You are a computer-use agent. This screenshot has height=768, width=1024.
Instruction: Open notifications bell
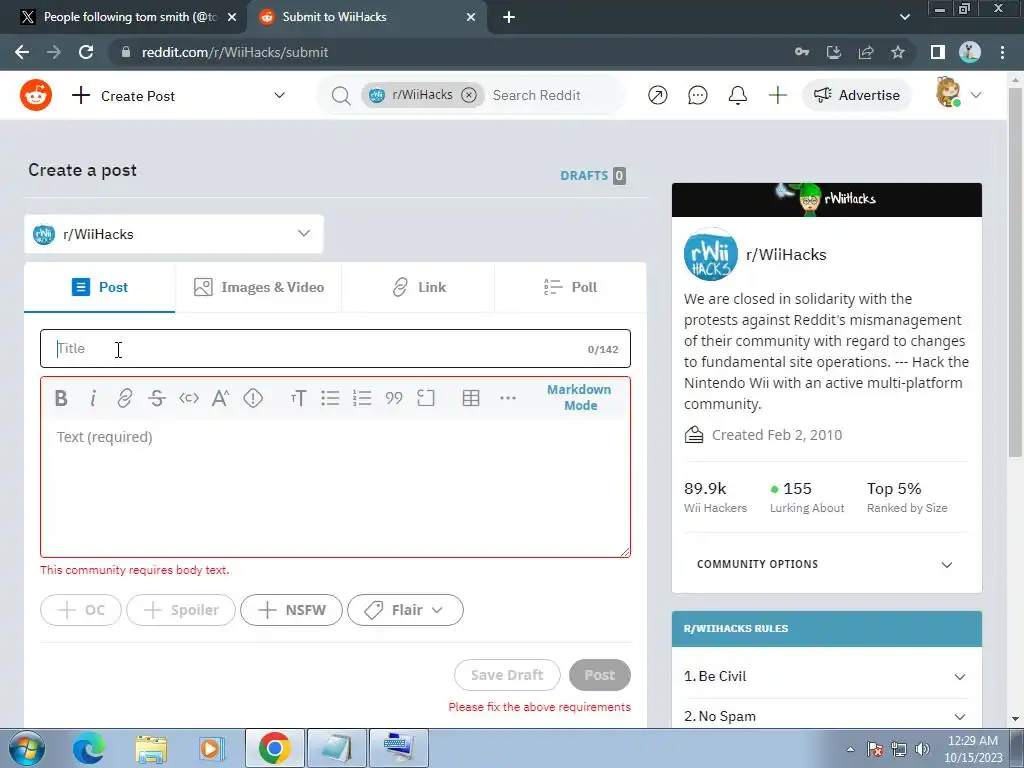(x=737, y=95)
